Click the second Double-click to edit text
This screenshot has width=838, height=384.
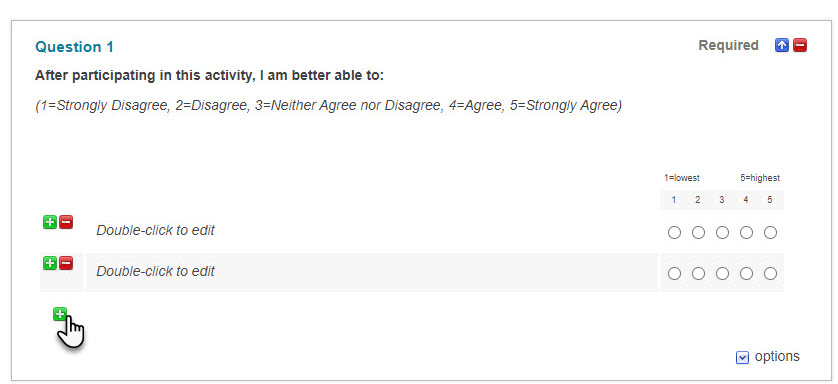click(156, 271)
